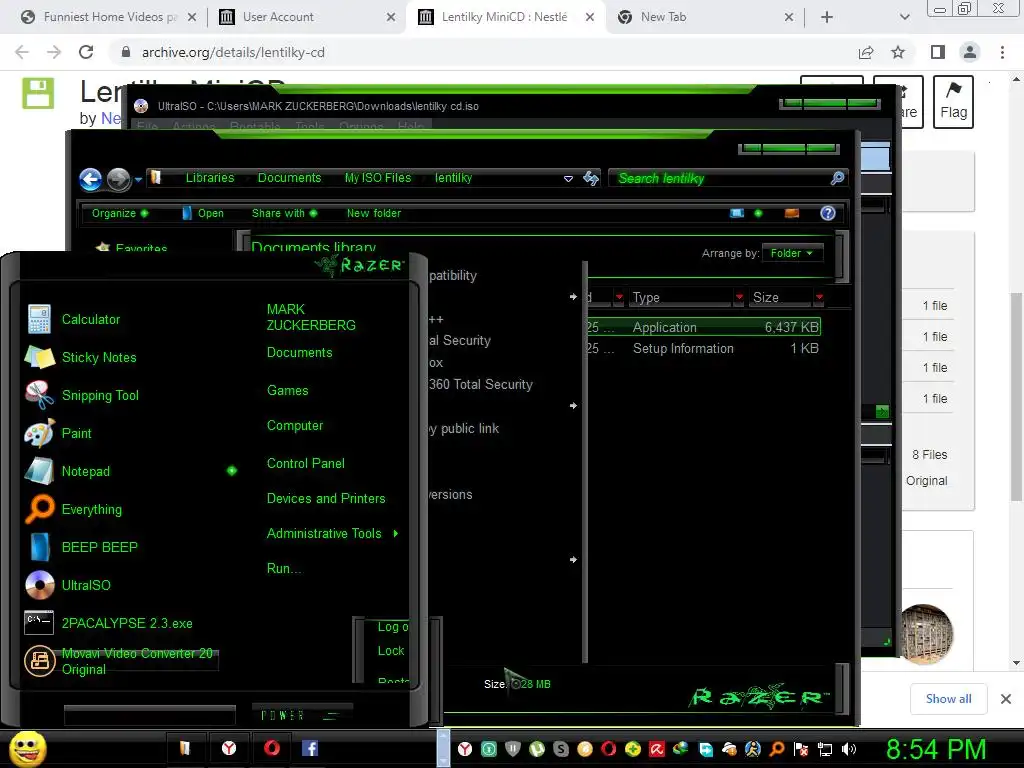This screenshot has width=1024, height=768.
Task: Click the Yandex pinned taskbar button
Action: coord(229,748)
